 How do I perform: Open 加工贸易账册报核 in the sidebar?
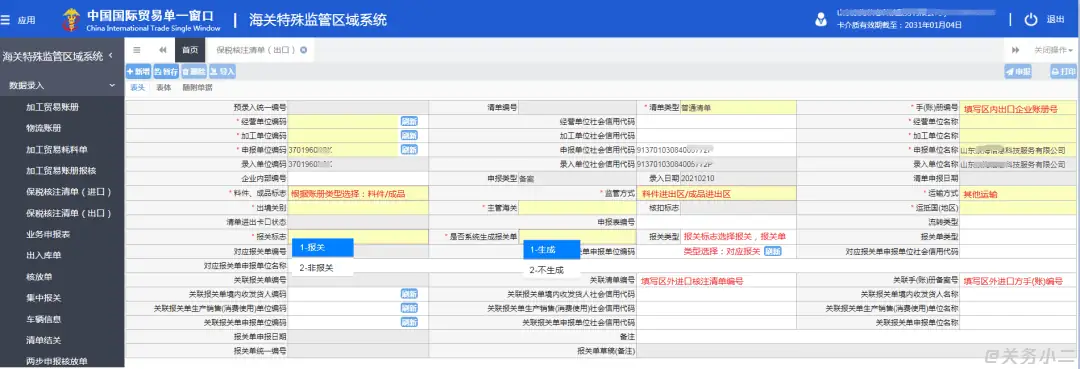pyautogui.click(x=62, y=171)
